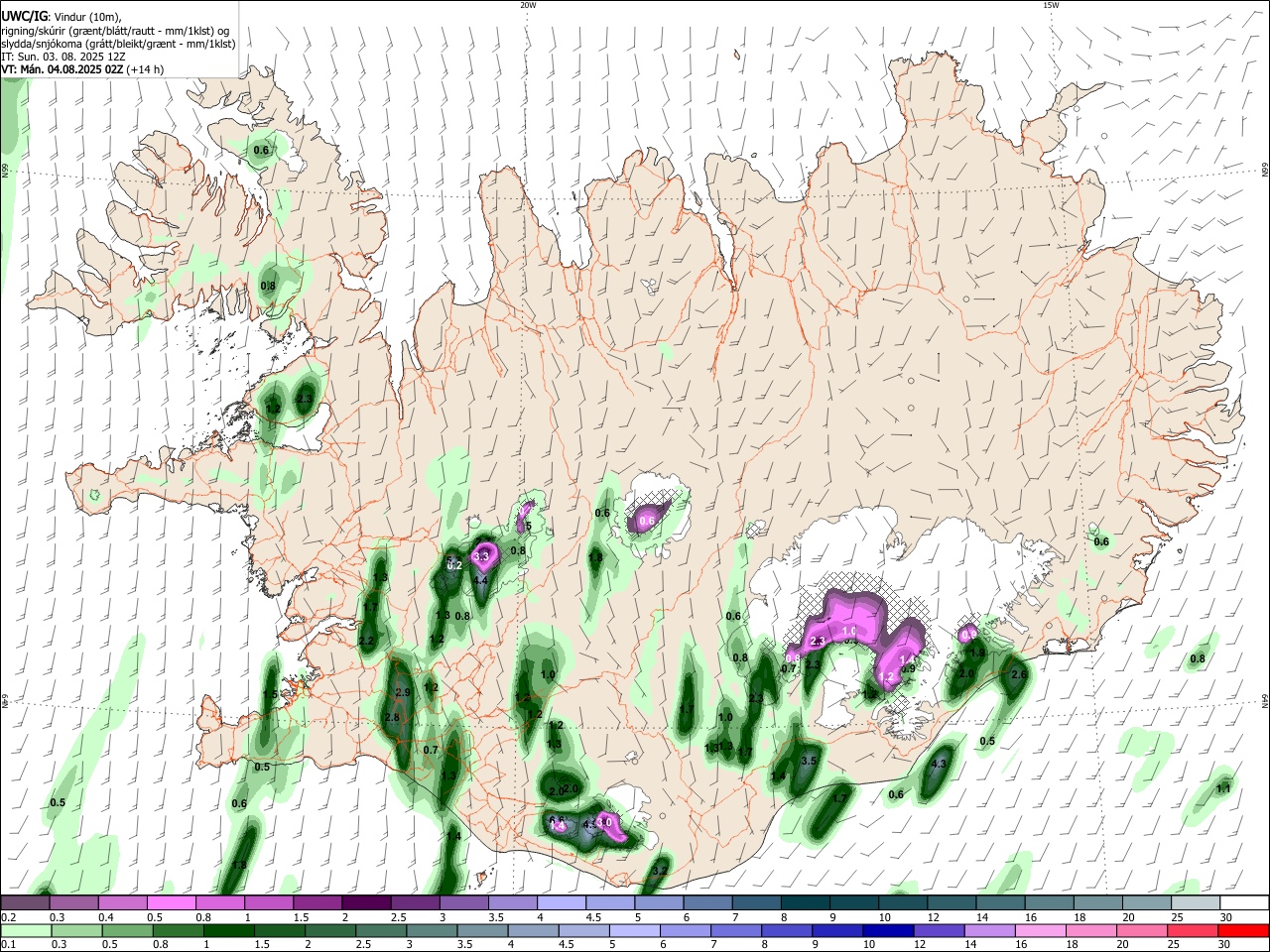The image size is (1270, 952).
Task: Select the dark teal snow-legend swatch labeled 8
Action: (806, 902)
